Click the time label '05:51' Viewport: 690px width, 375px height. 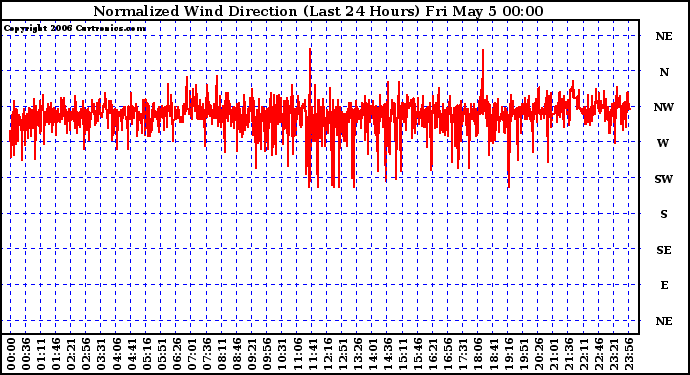click(161, 354)
